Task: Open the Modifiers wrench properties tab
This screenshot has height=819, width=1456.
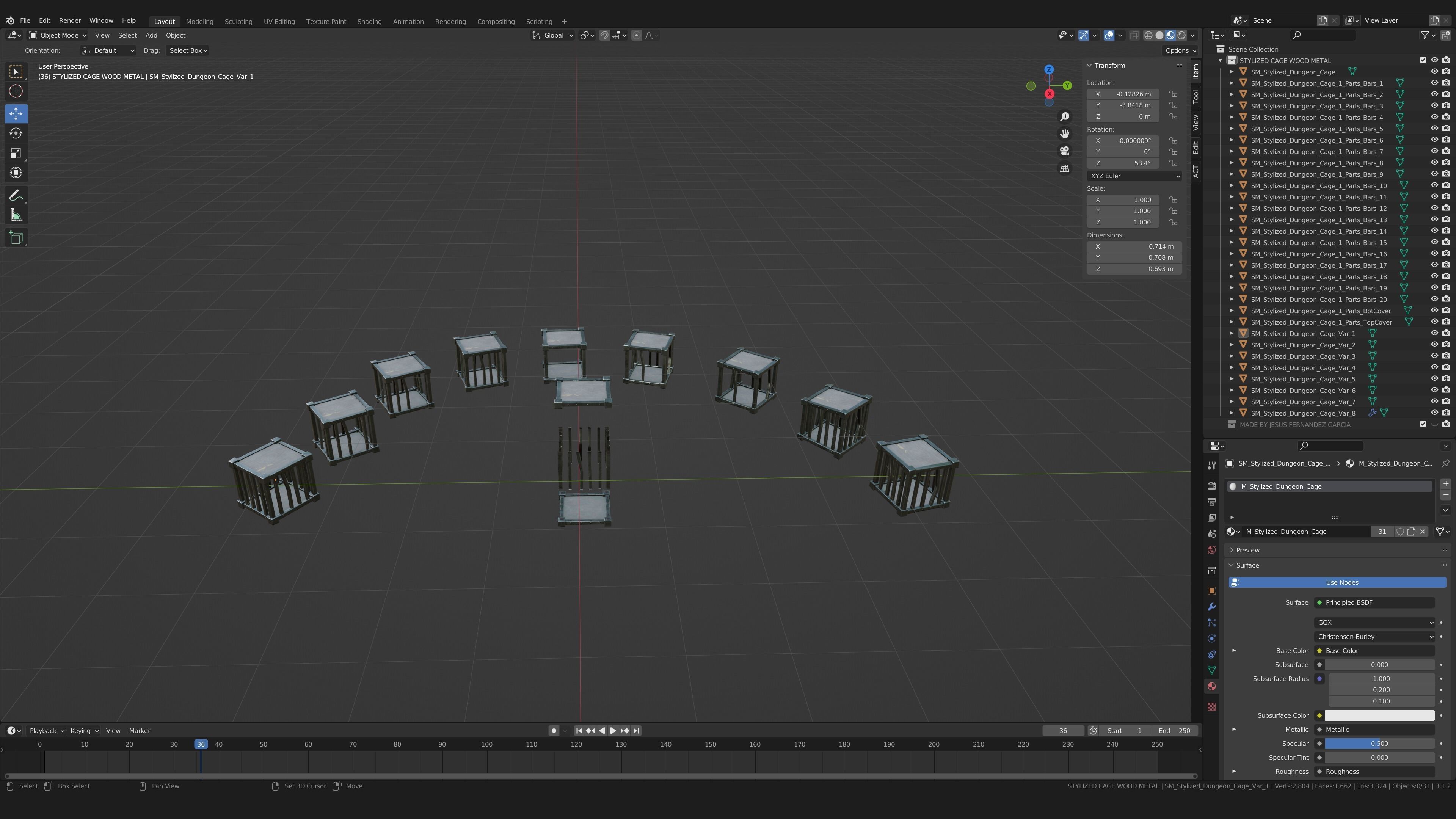Action: click(1211, 607)
